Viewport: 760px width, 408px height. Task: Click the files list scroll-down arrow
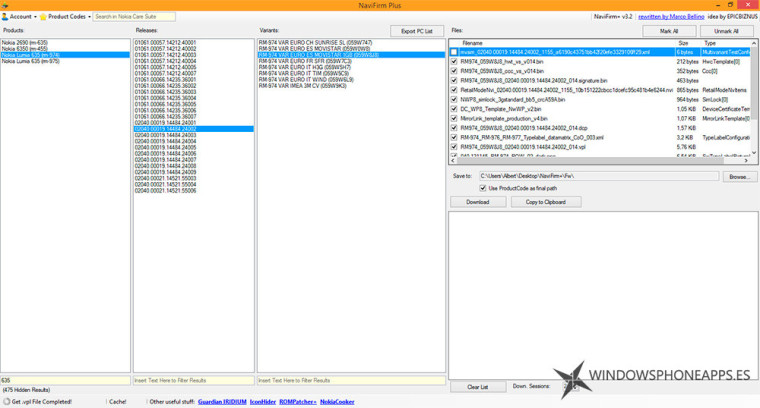click(754, 152)
